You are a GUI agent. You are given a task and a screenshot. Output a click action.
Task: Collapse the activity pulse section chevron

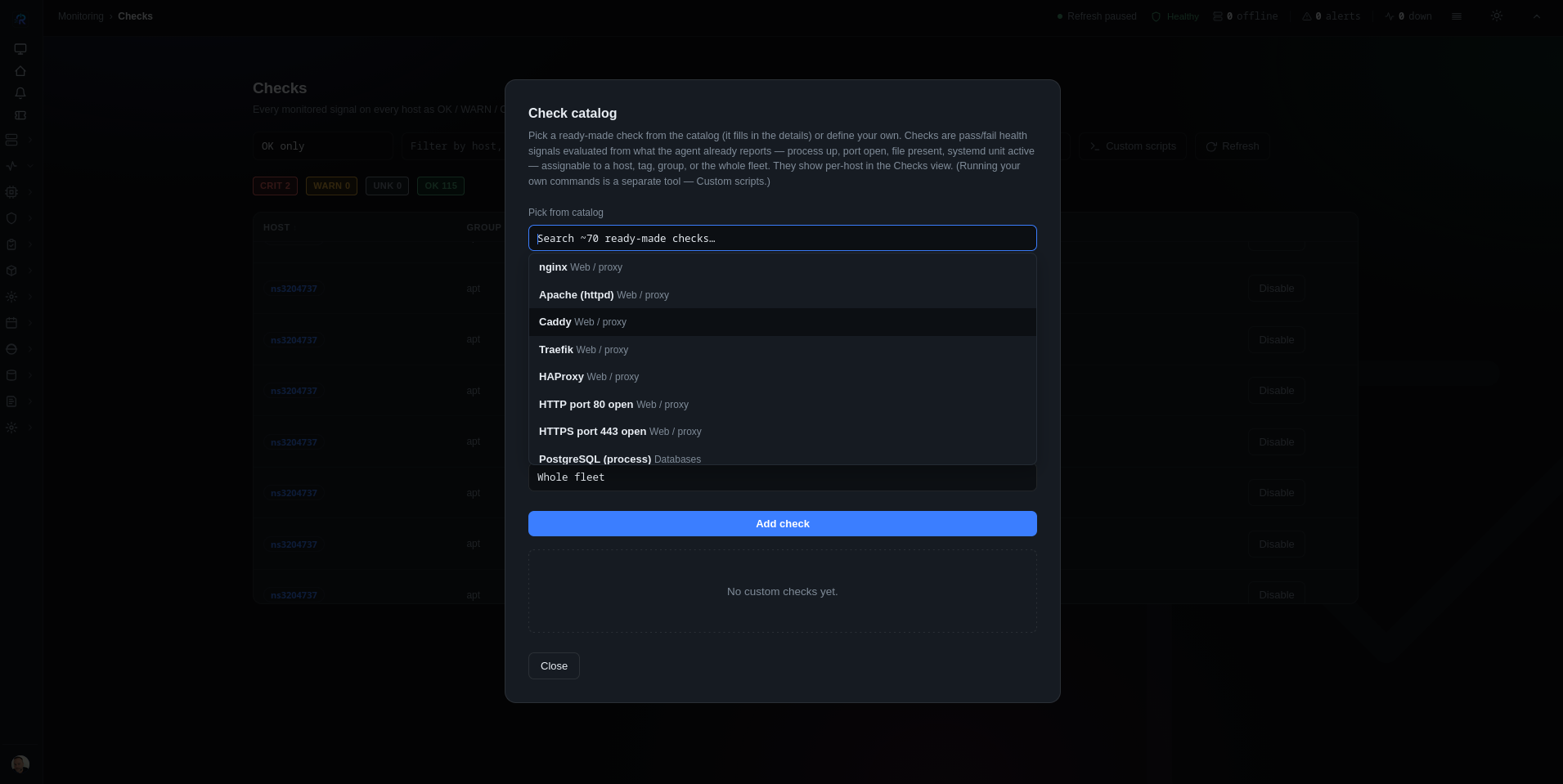coord(30,166)
